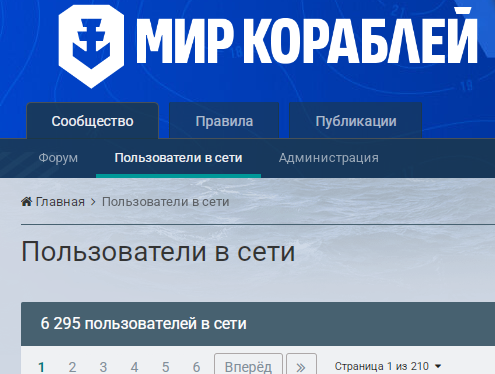Go to page 6
This screenshot has height=374, width=495.
[196, 367]
